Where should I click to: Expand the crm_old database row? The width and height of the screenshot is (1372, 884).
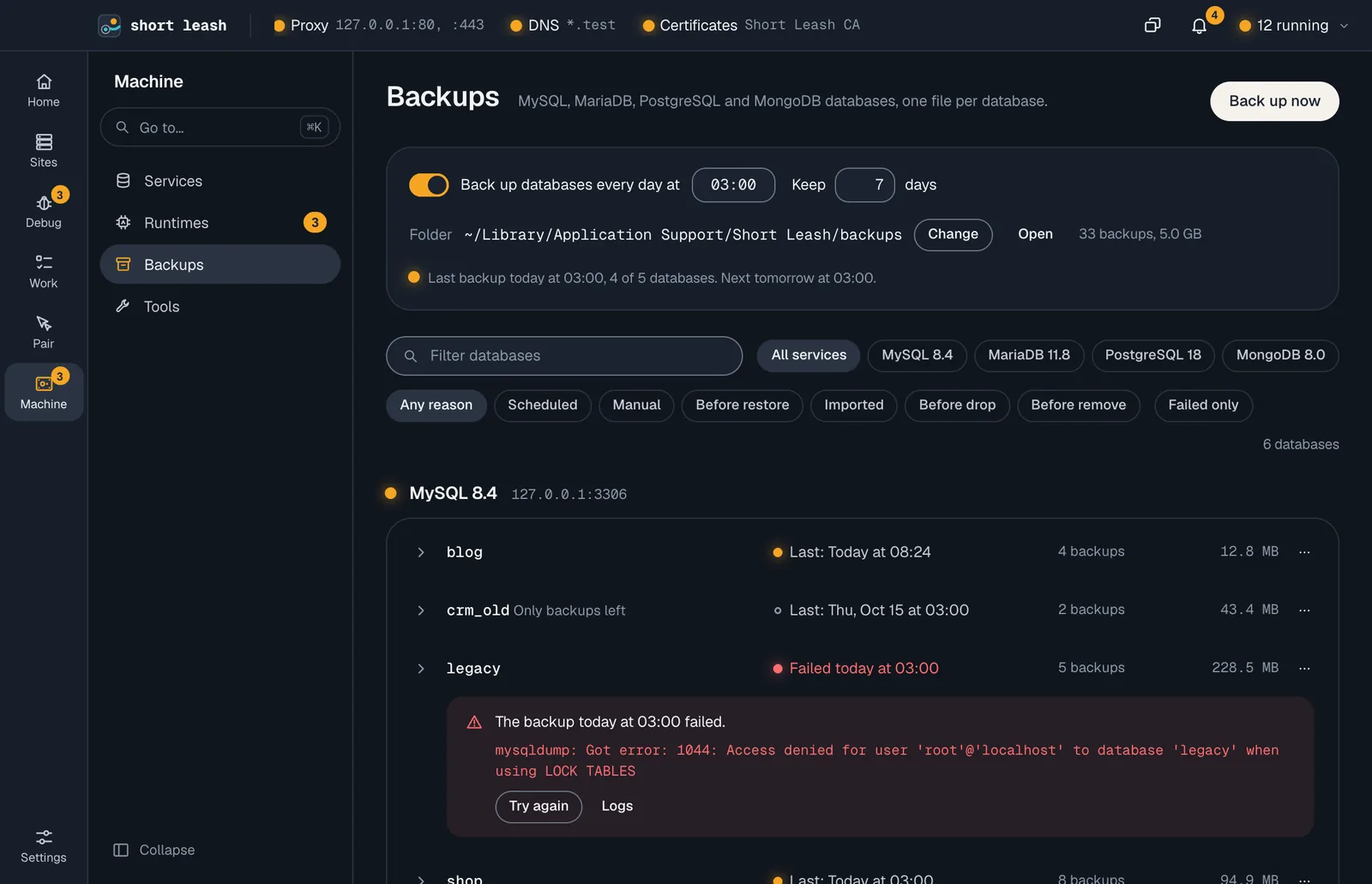click(x=421, y=610)
